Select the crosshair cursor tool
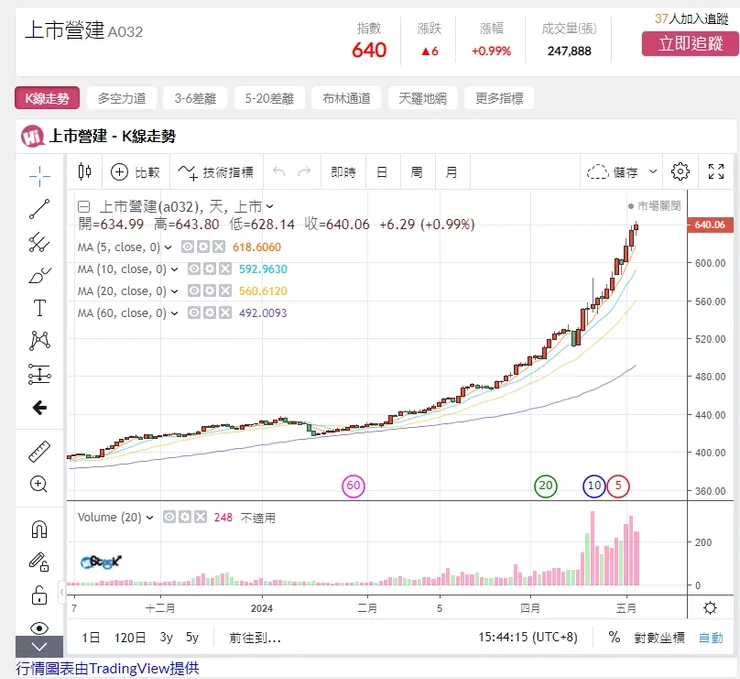The height and width of the screenshot is (679, 740). 40,176
